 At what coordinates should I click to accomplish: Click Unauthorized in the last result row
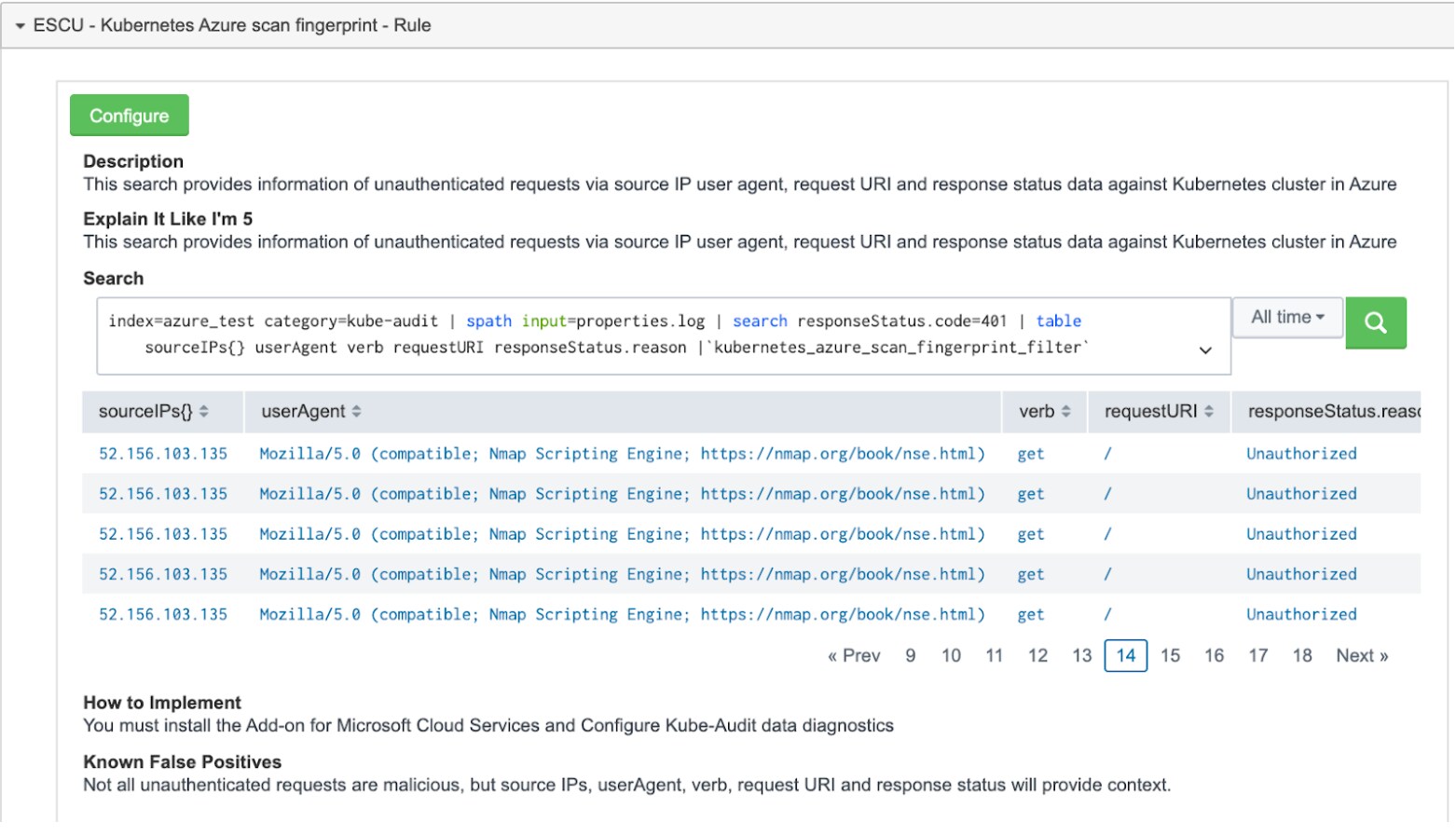click(1301, 614)
